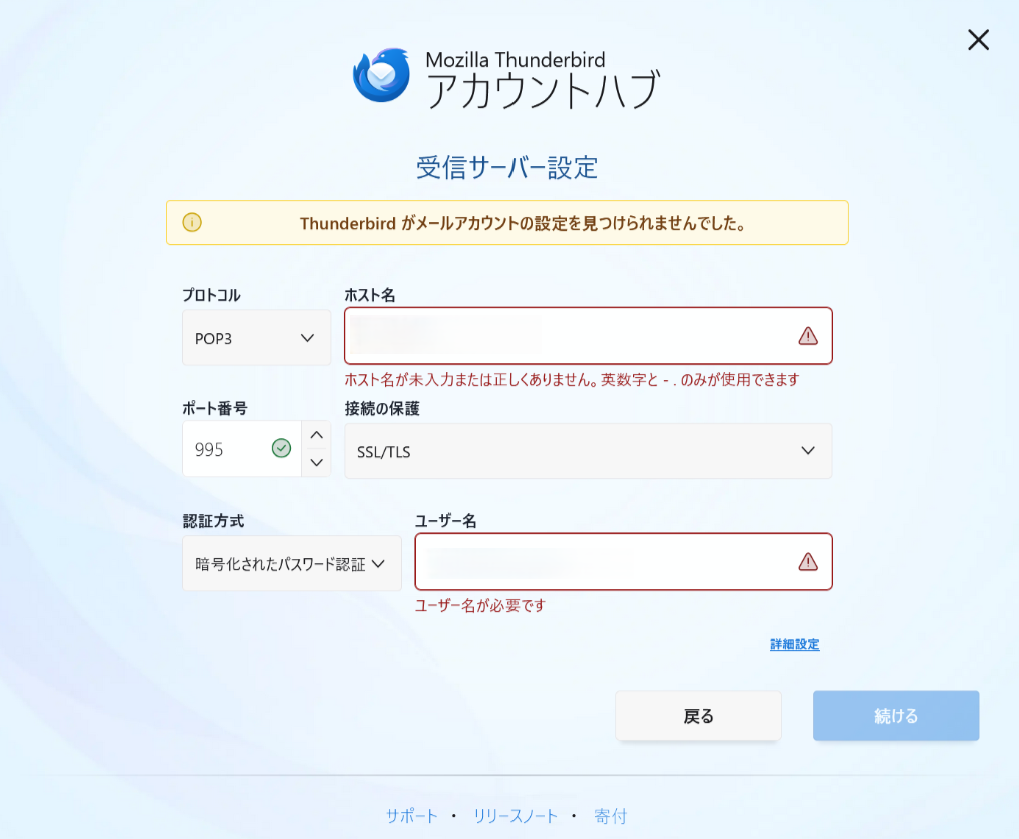Click the Thunderbird logo icon

pos(378,73)
